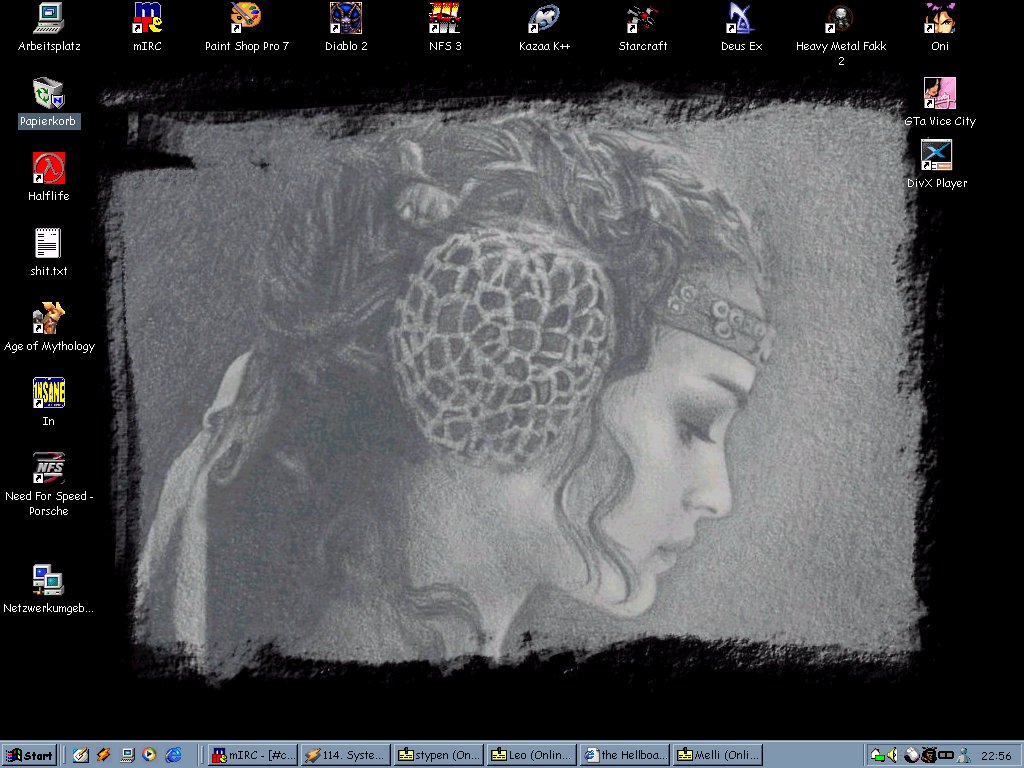Image resolution: width=1024 pixels, height=768 pixels.
Task: Switch to Leo (Onlin... chat window
Action: click(532, 756)
